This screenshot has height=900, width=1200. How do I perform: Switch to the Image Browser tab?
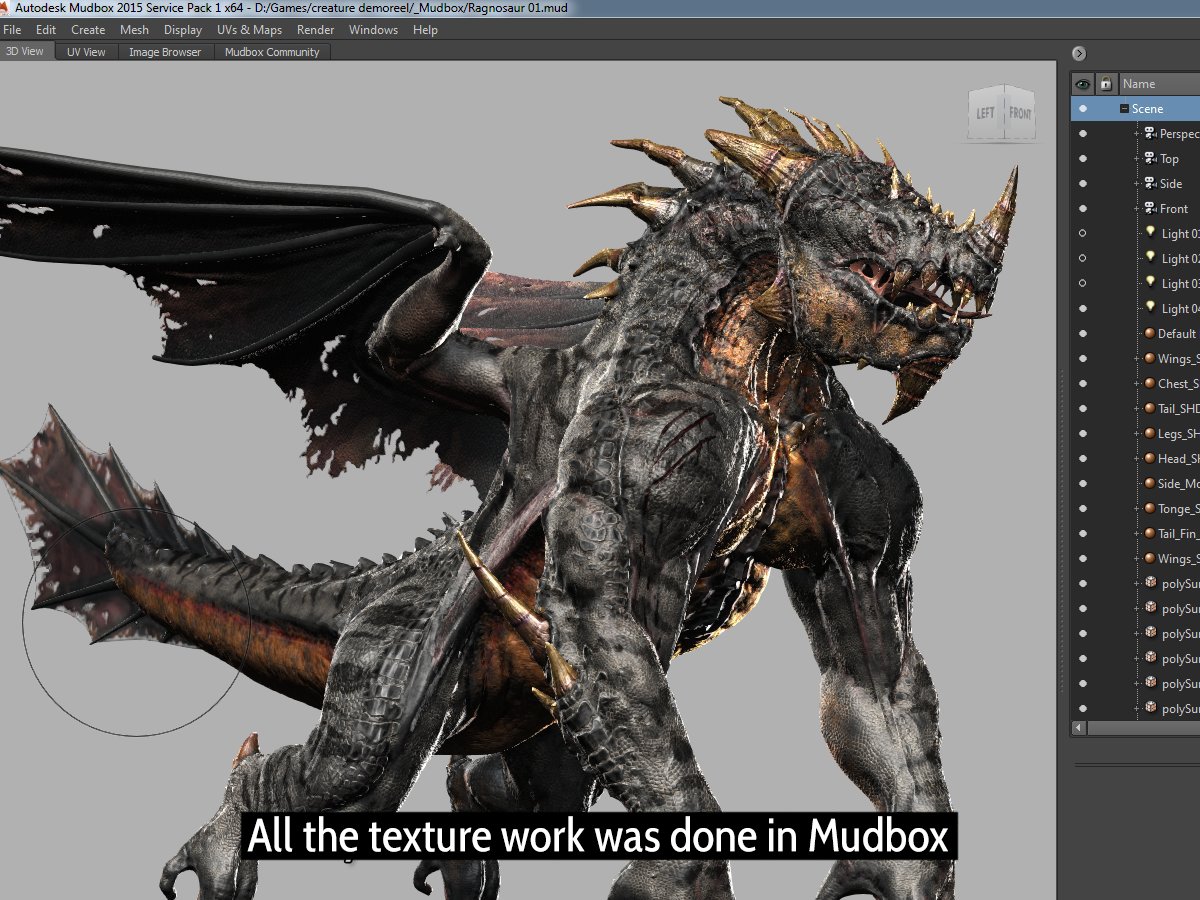tap(165, 52)
